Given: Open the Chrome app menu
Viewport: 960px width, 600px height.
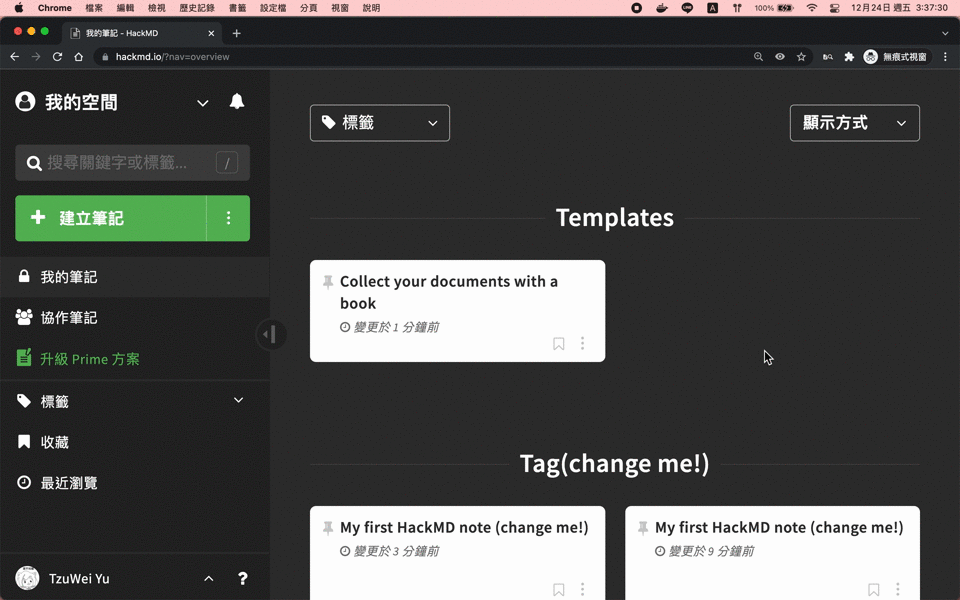Looking at the screenshot, I should 54,8.
